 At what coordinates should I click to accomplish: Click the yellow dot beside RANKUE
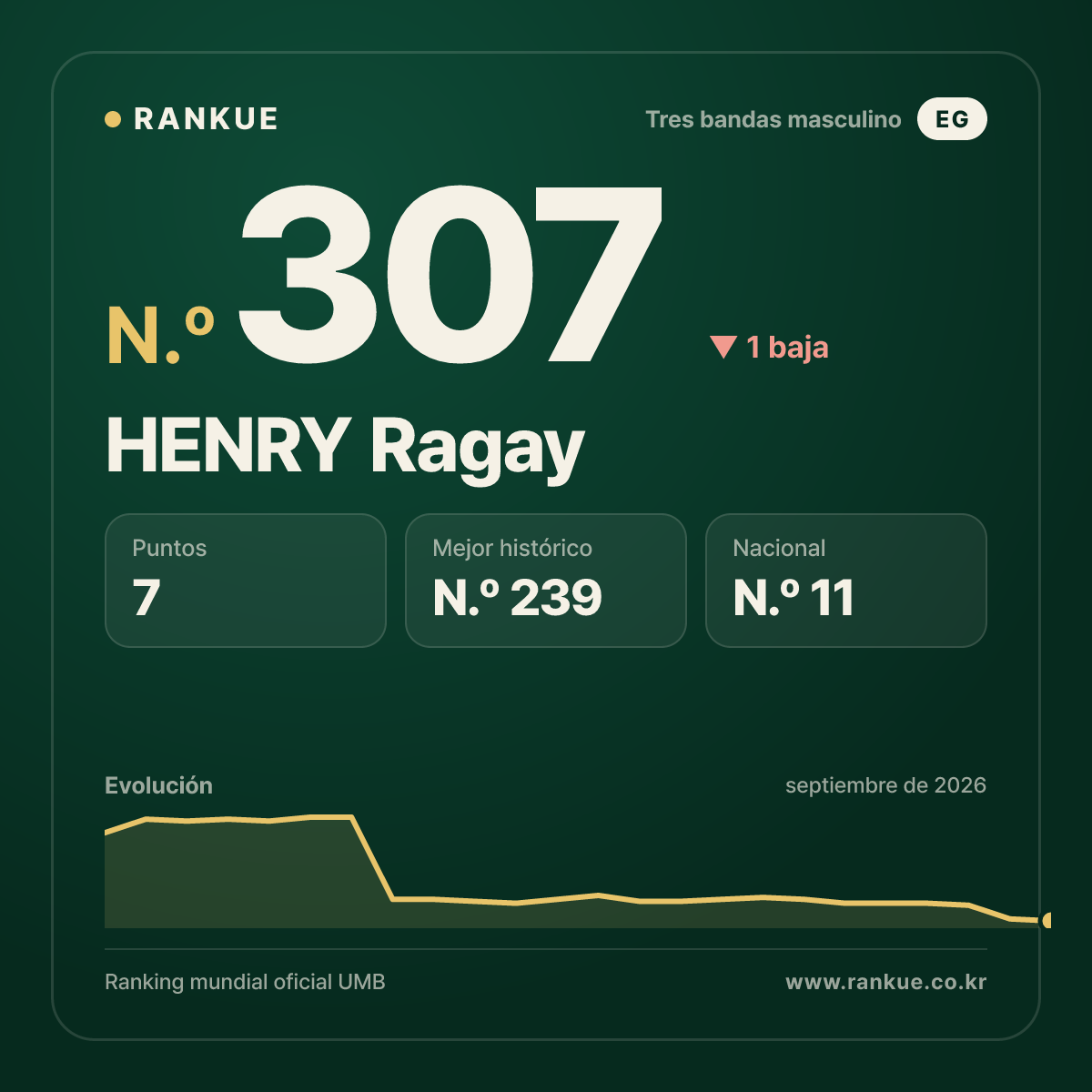(x=113, y=119)
